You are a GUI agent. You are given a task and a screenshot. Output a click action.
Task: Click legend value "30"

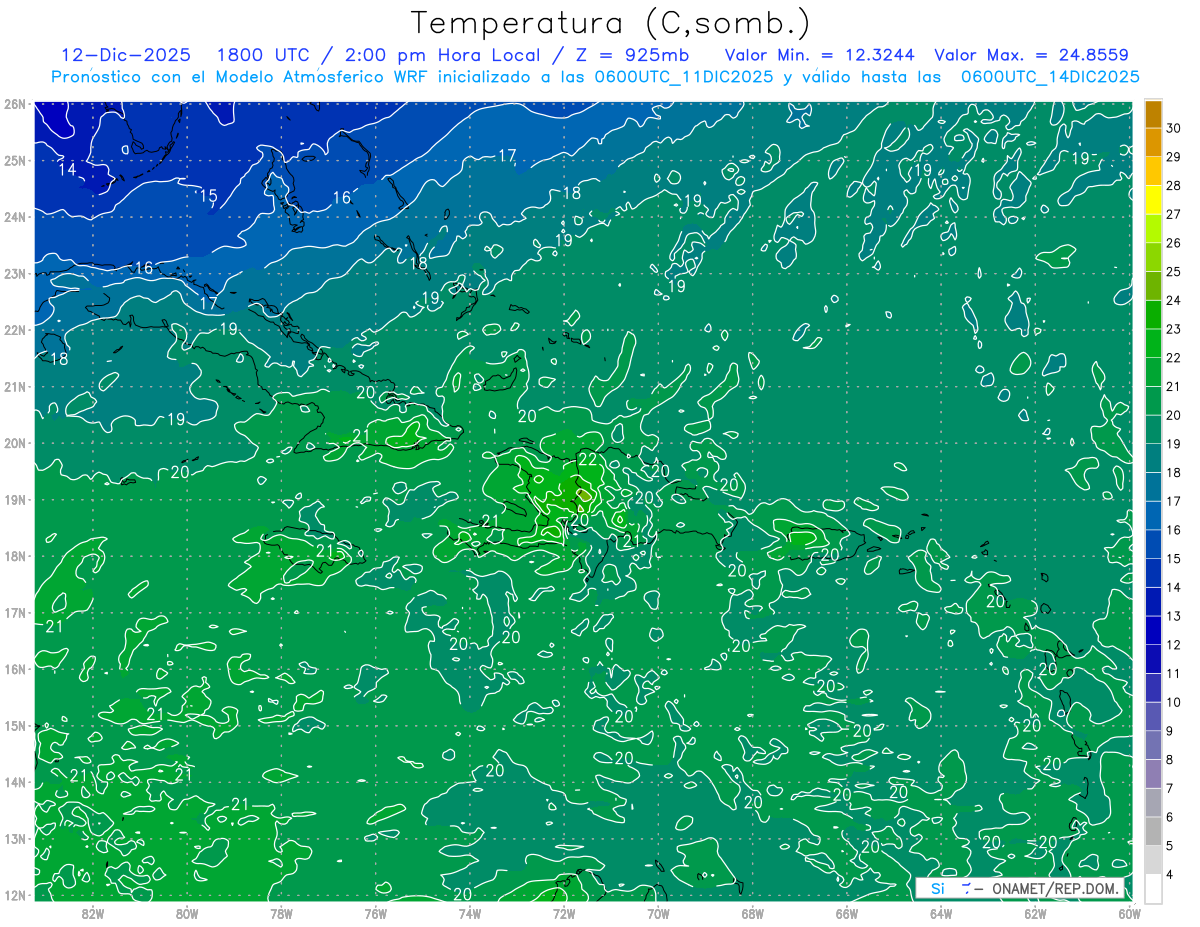click(x=1174, y=128)
